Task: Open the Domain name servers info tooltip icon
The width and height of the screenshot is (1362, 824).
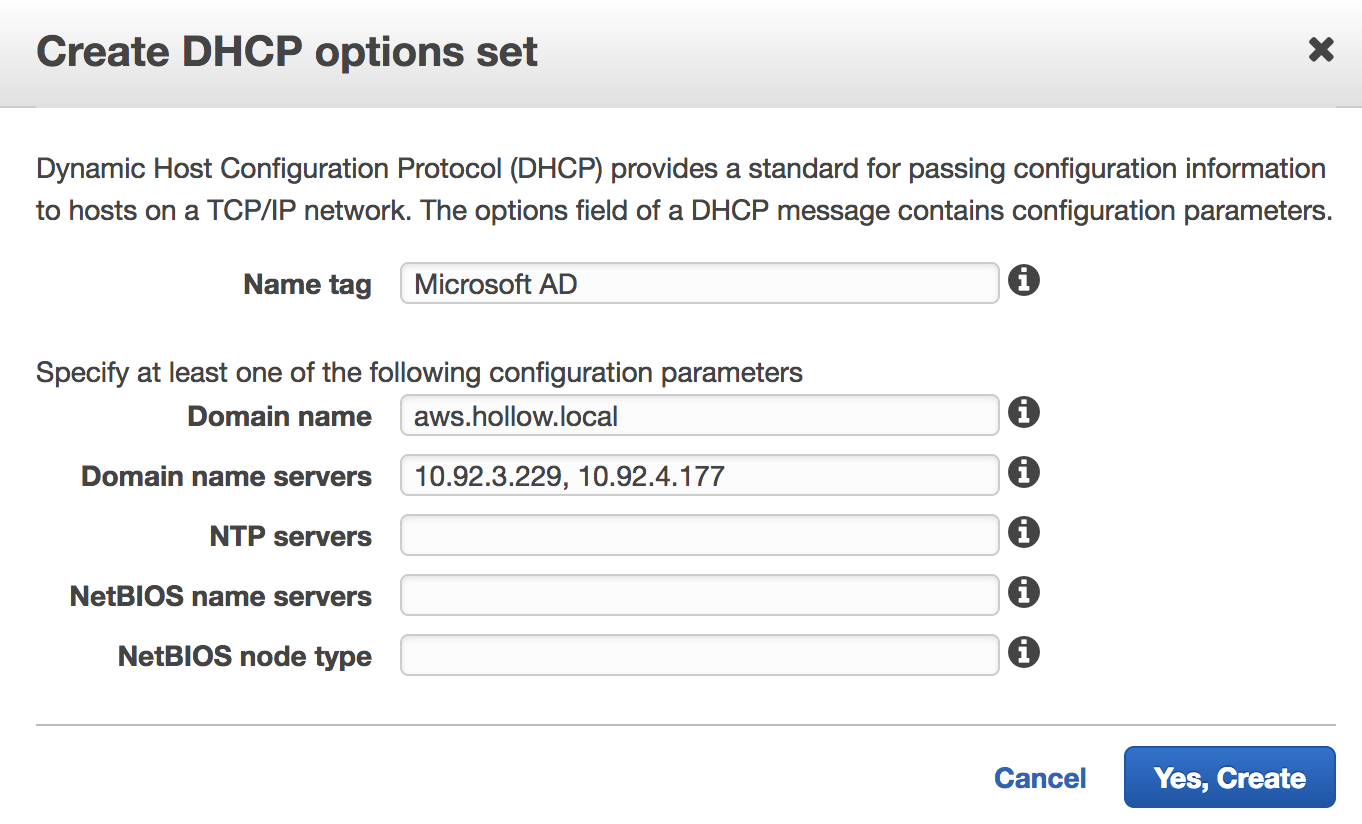Action: pos(1023,472)
